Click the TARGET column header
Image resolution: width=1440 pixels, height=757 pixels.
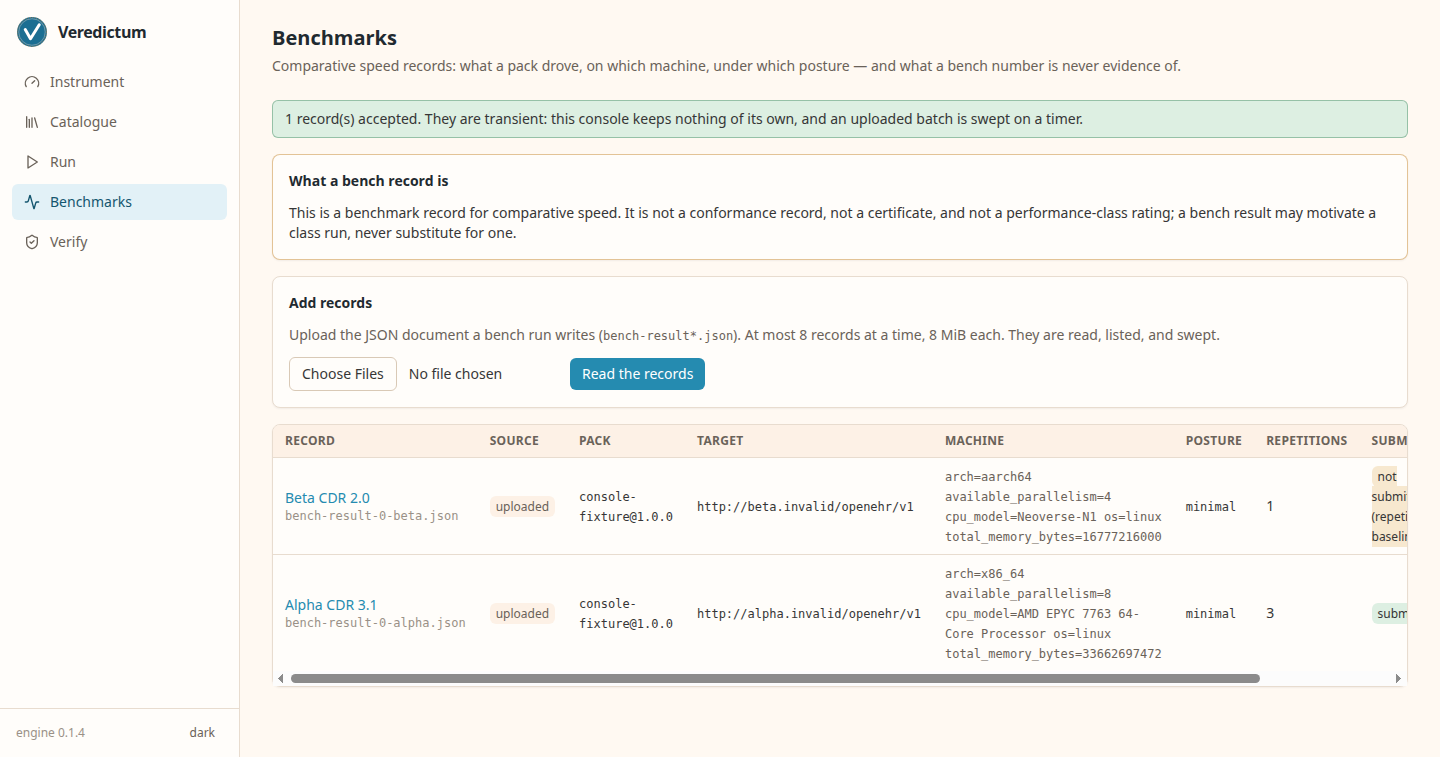[720, 441]
